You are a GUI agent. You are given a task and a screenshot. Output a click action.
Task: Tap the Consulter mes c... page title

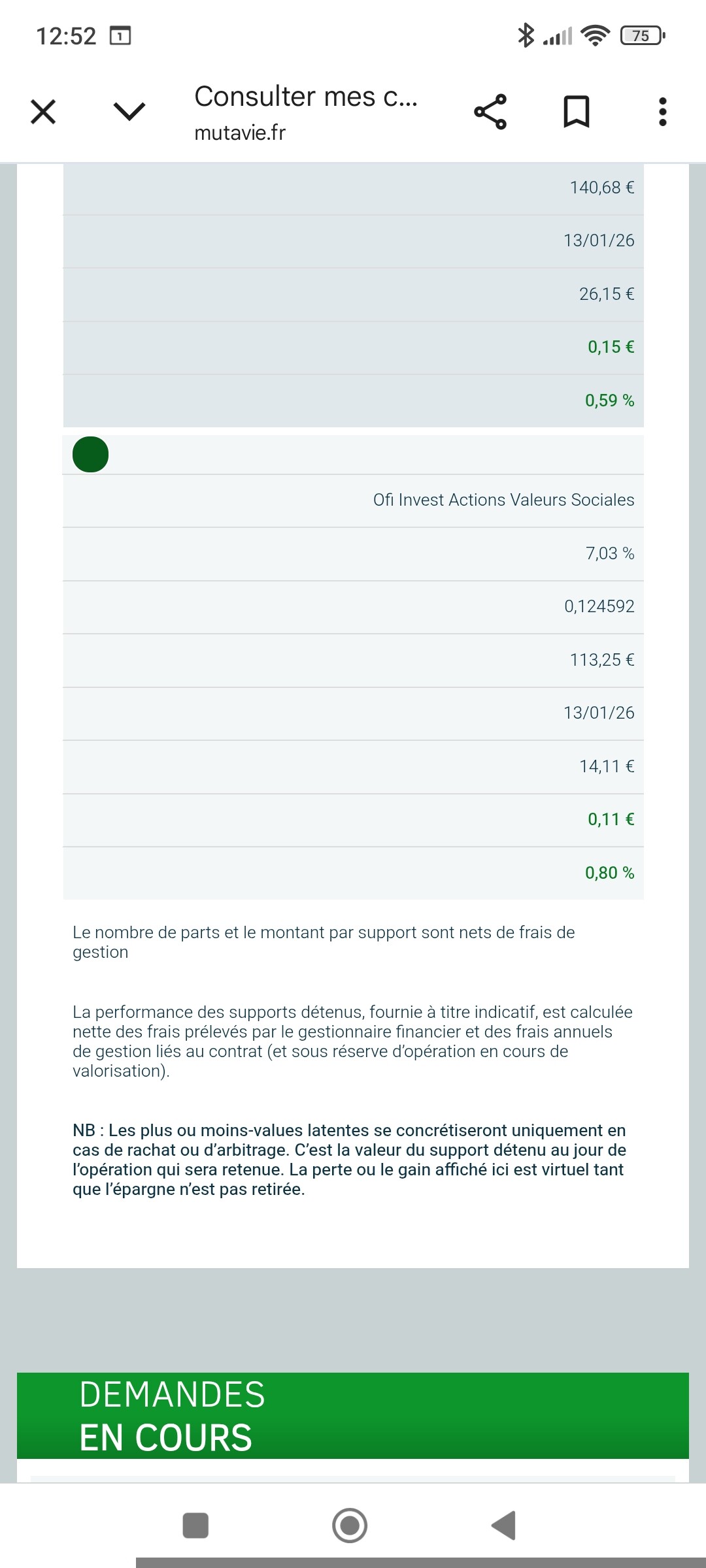(305, 97)
